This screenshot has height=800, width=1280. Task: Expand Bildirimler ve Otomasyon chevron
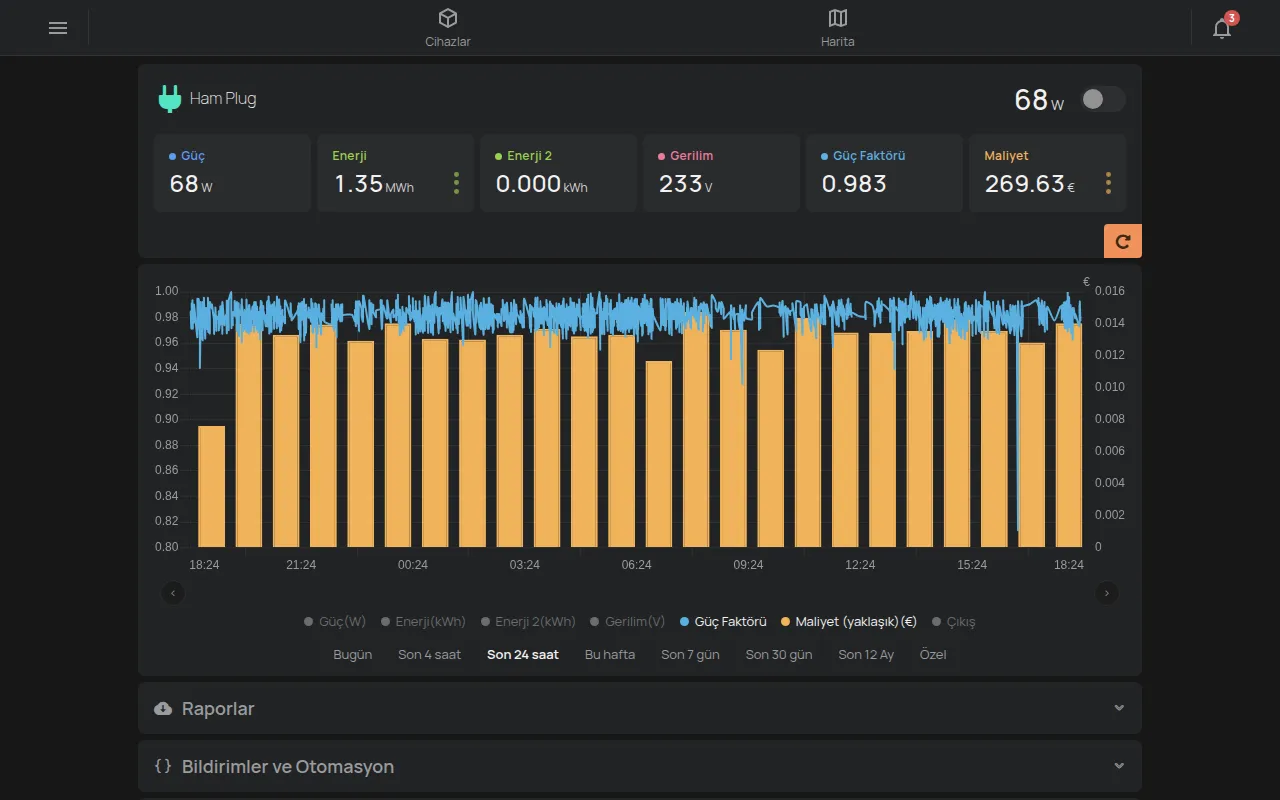(1119, 766)
